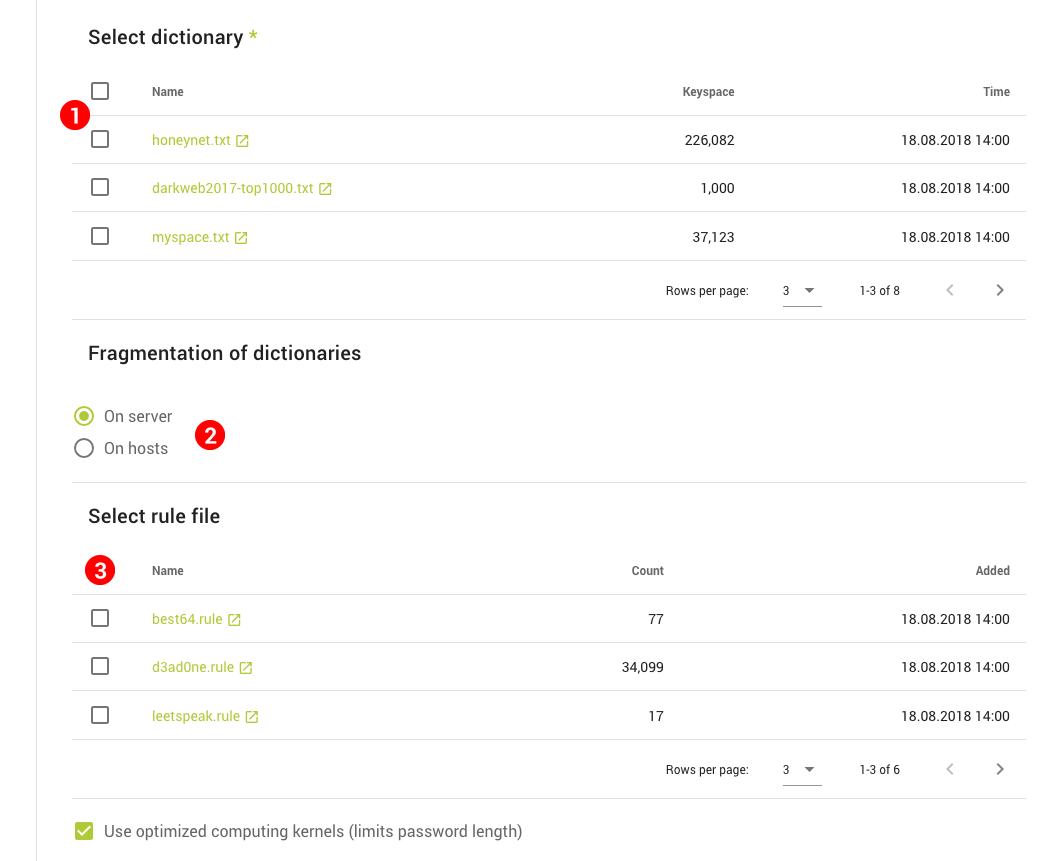The height and width of the screenshot is (861, 1062).
Task: Click d3ad0ne.rule open-in-new icon
Action: (246, 668)
